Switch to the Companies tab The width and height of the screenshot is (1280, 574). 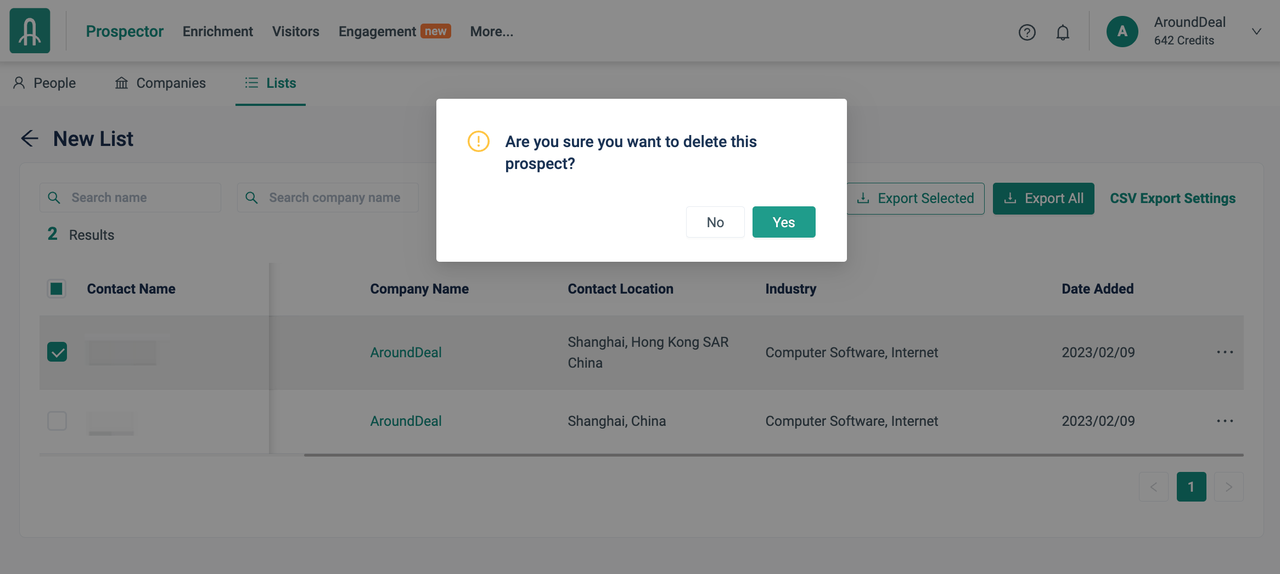coord(160,83)
